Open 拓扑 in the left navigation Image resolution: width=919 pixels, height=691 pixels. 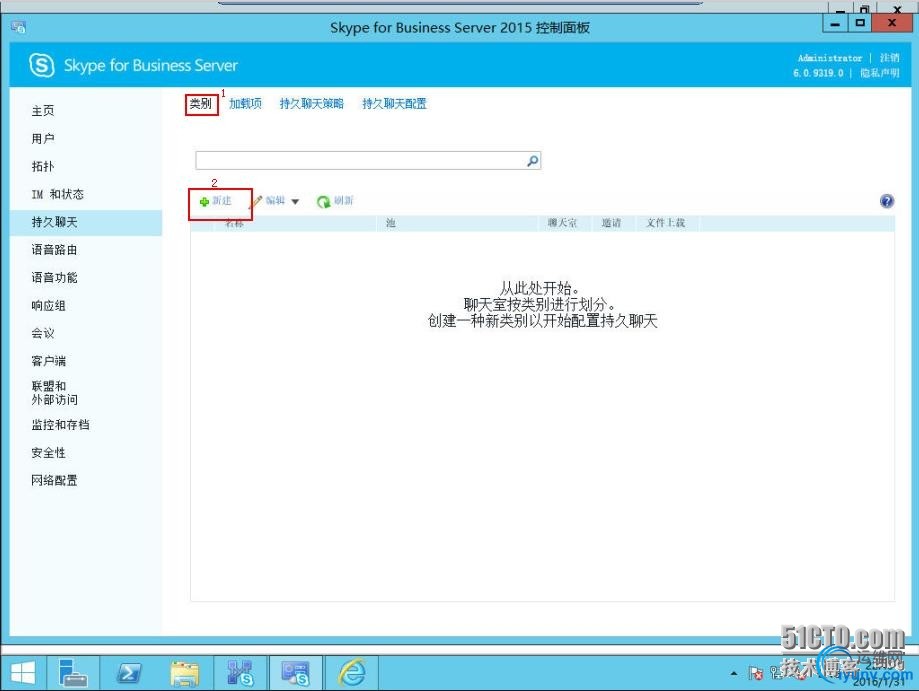pos(43,166)
